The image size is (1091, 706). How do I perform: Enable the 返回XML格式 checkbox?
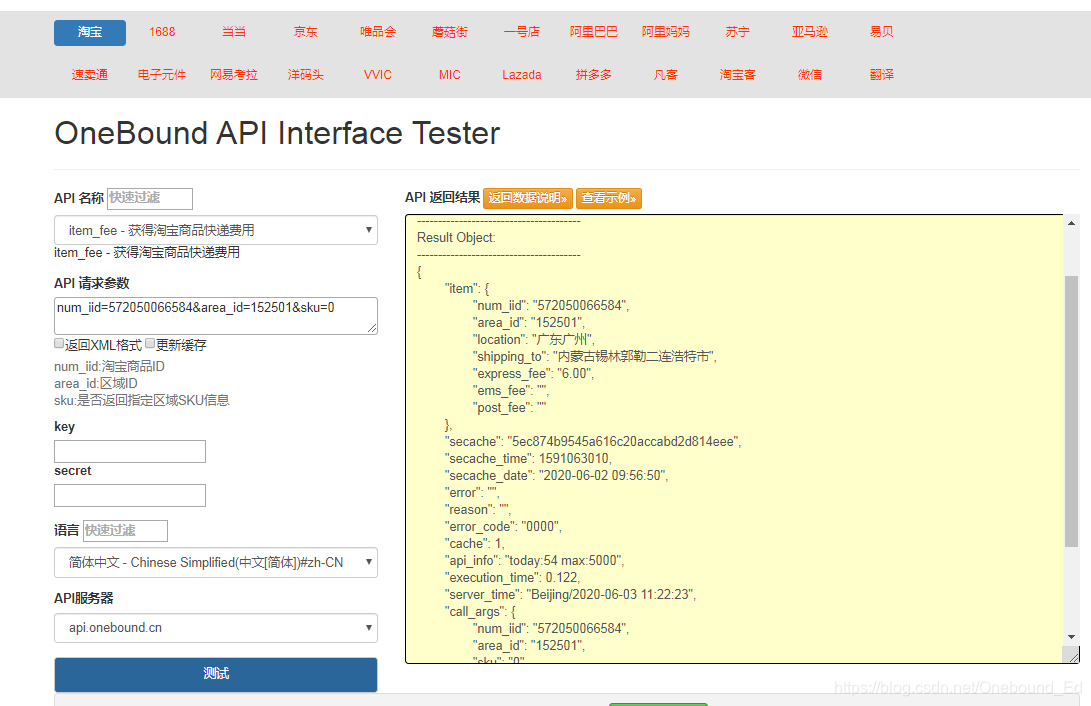[59, 344]
